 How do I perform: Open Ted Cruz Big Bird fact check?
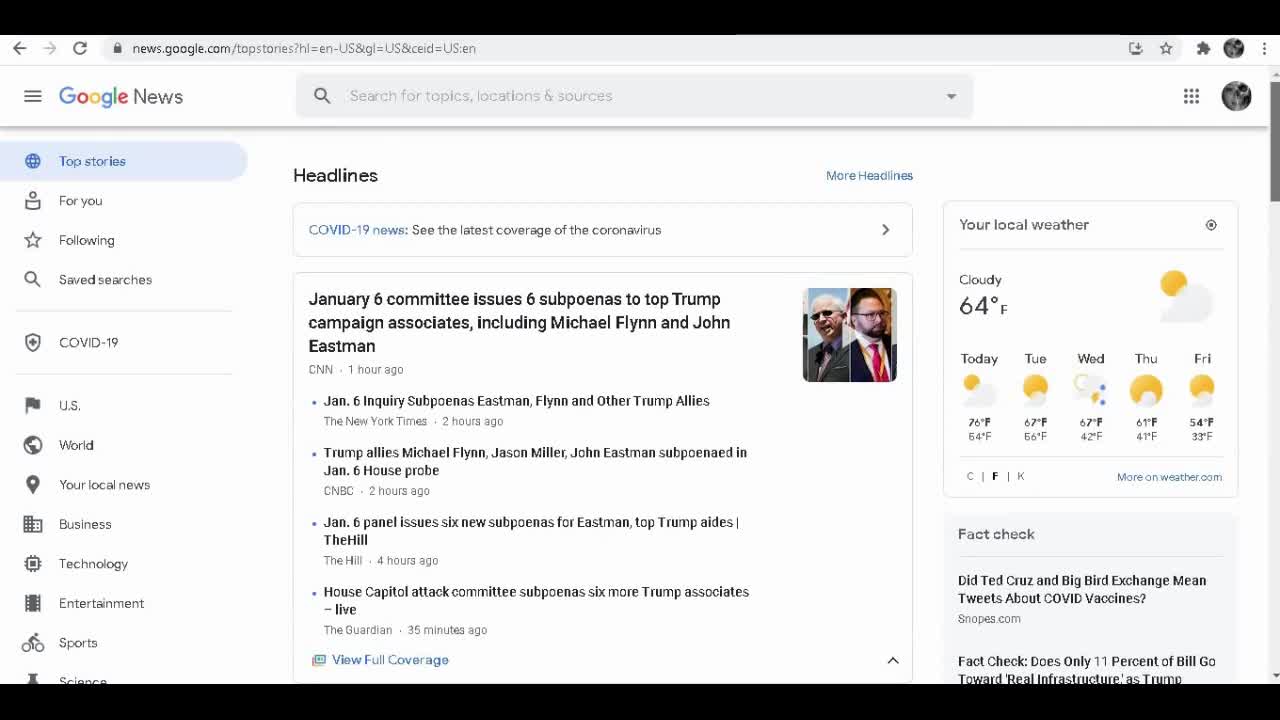tap(1082, 589)
